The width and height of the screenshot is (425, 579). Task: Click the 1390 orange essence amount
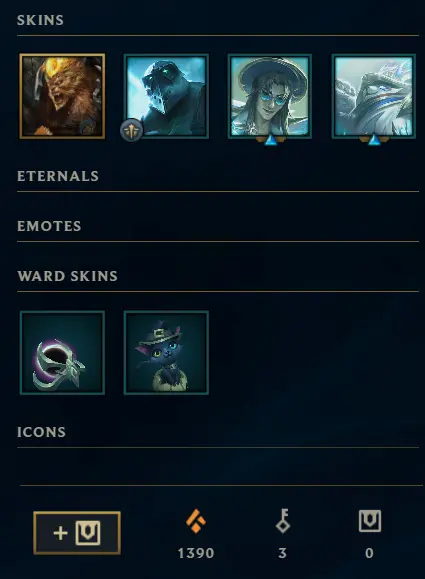click(196, 553)
